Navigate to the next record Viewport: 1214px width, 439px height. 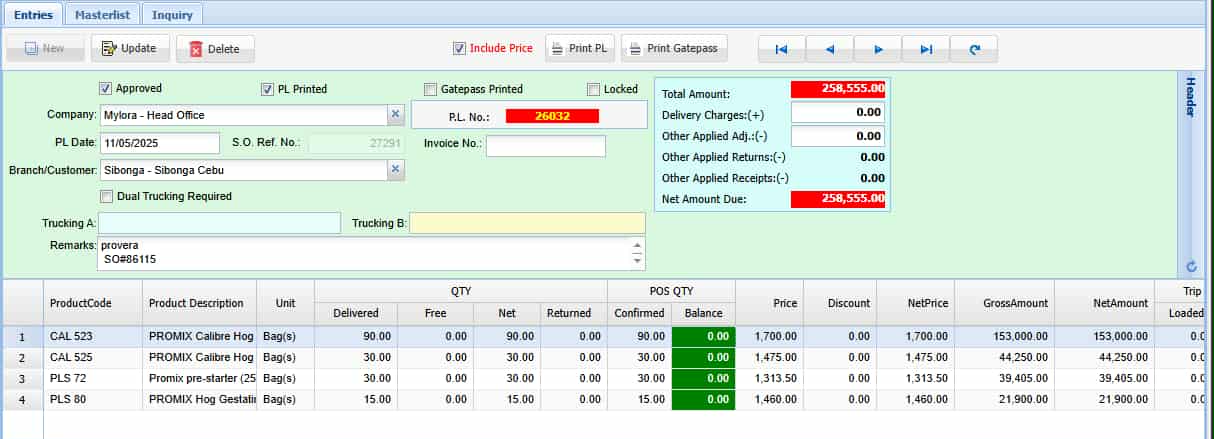(877, 49)
